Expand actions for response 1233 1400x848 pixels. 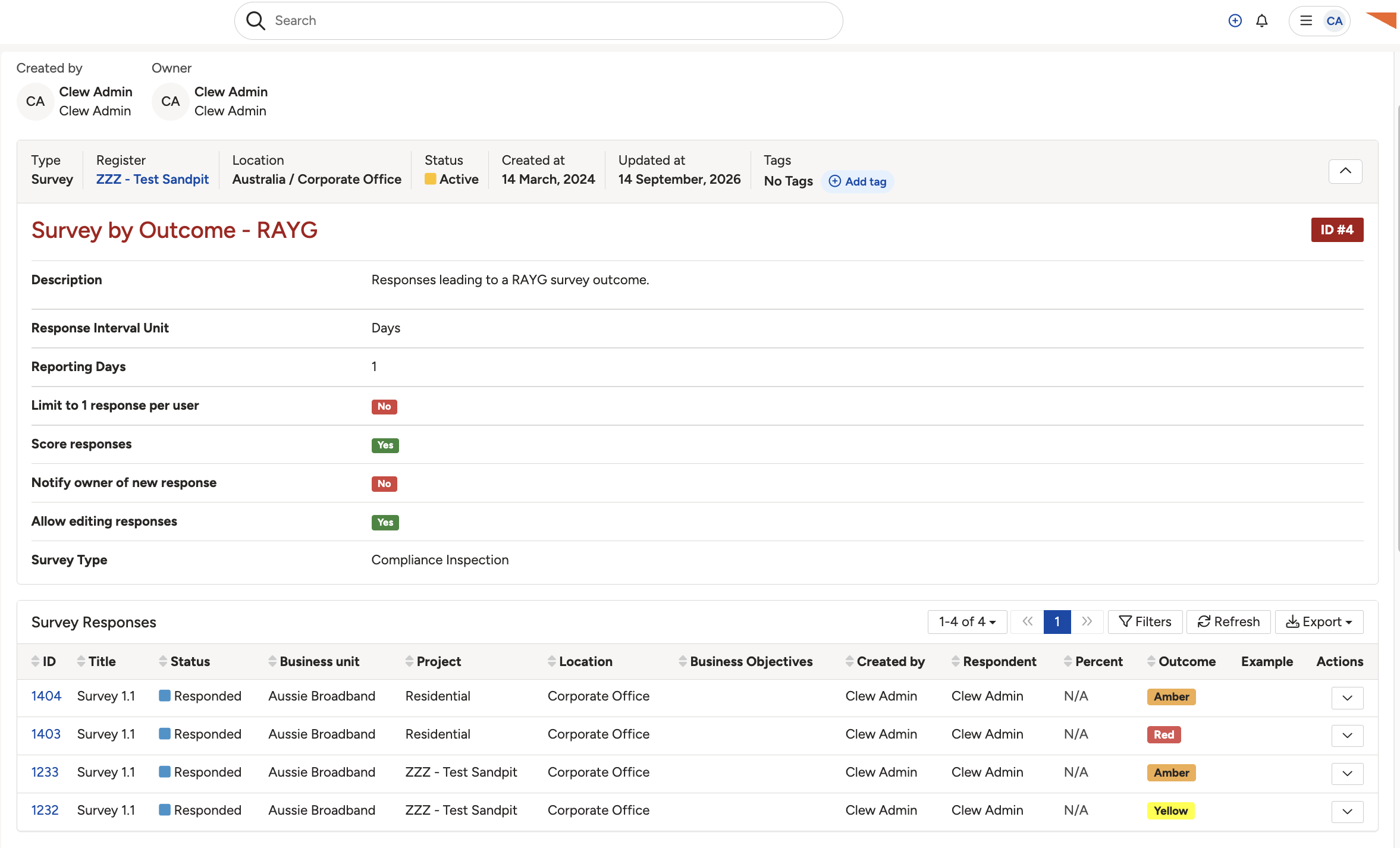tap(1347, 774)
